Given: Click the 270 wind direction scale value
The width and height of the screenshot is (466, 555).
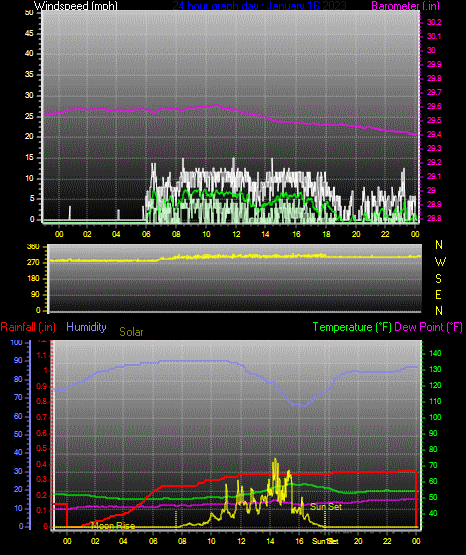Looking at the screenshot, I should pyautogui.click(x=33, y=263).
